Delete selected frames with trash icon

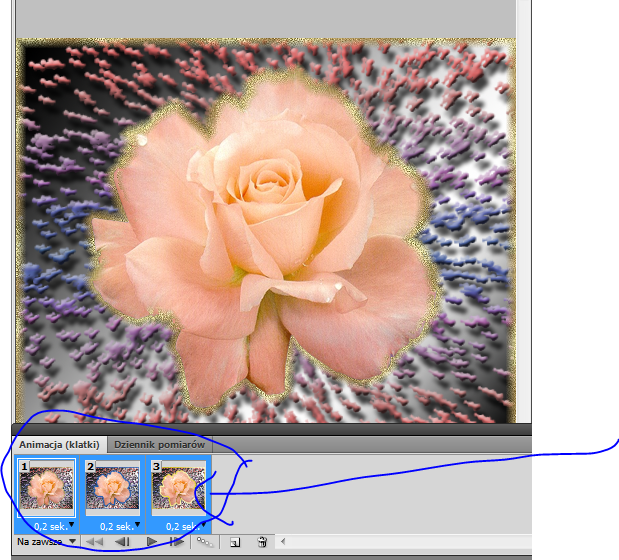(262, 541)
